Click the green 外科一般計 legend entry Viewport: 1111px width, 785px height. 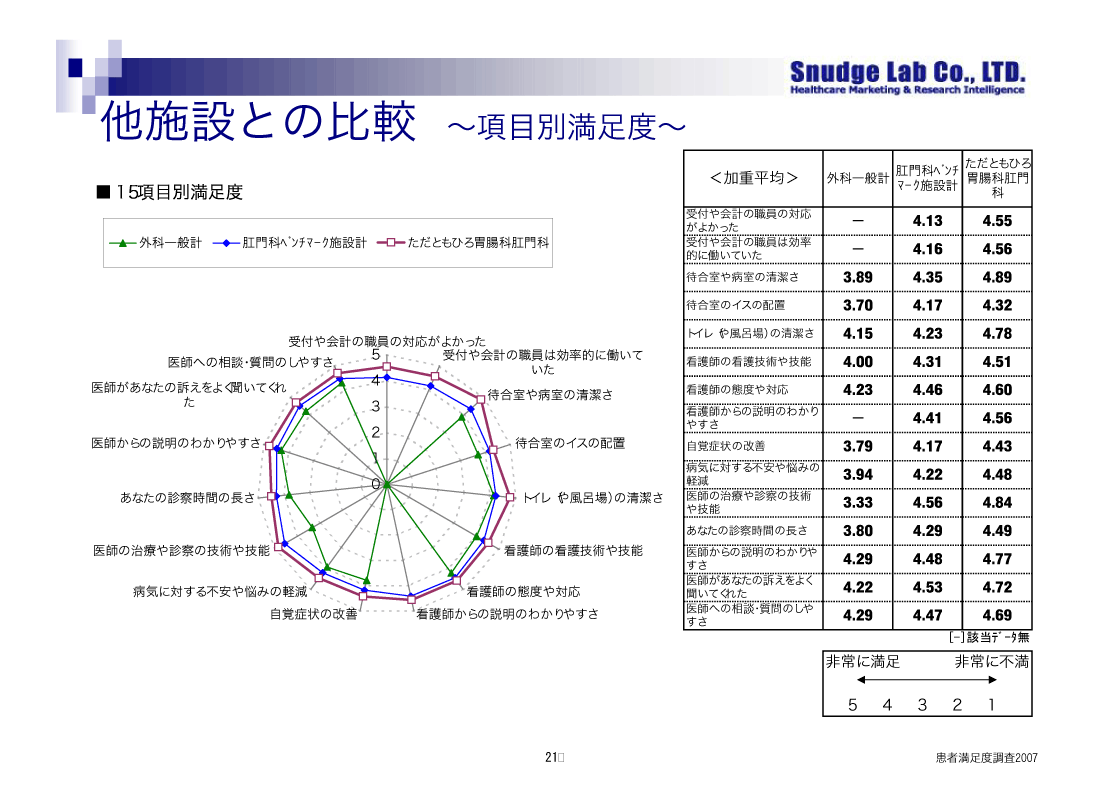pos(155,243)
